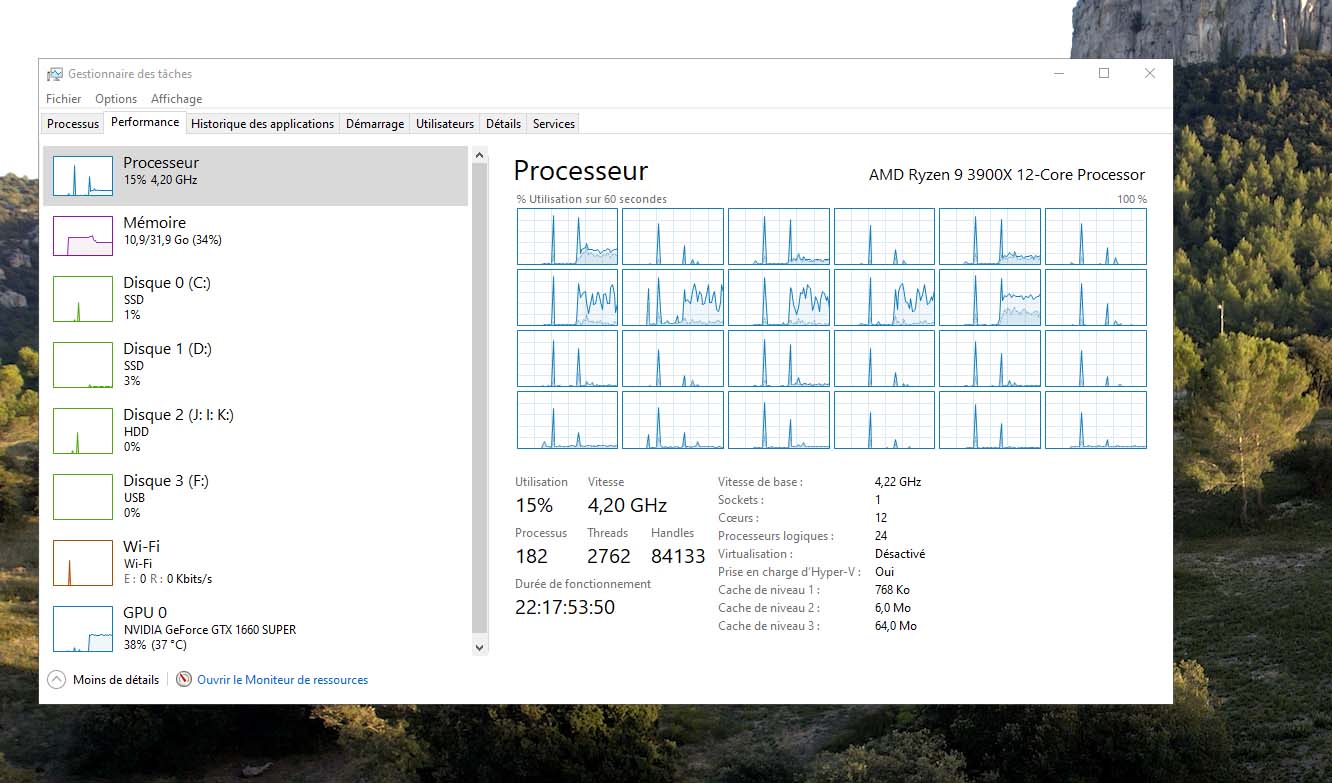1332x783 pixels.
Task: Switch to the Historique des applications tab
Action: (x=262, y=124)
